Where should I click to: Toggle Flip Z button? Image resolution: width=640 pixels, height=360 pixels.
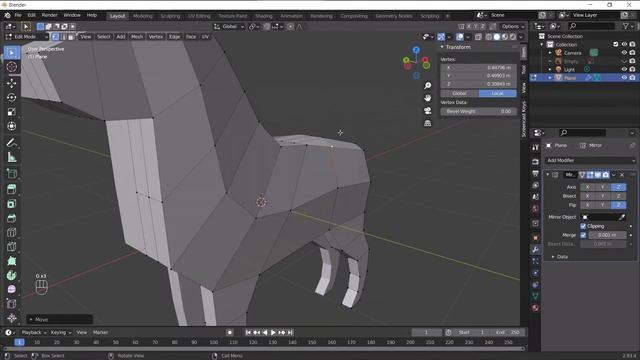point(618,205)
